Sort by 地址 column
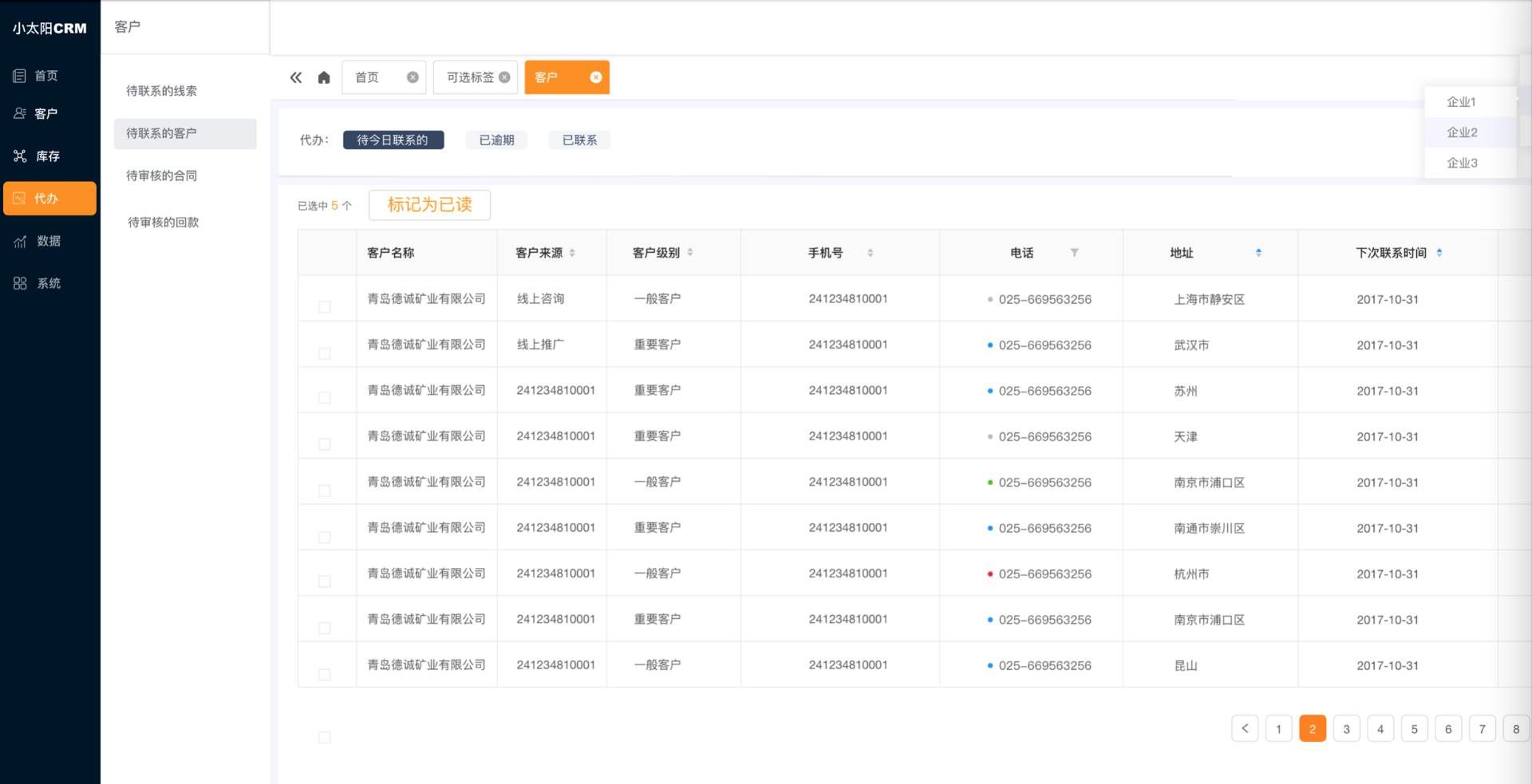 tap(1258, 253)
